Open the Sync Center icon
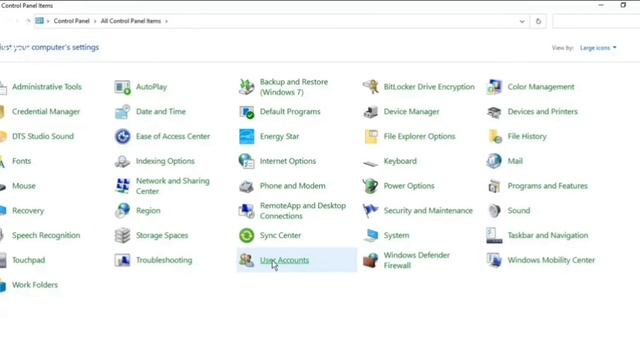 point(247,236)
